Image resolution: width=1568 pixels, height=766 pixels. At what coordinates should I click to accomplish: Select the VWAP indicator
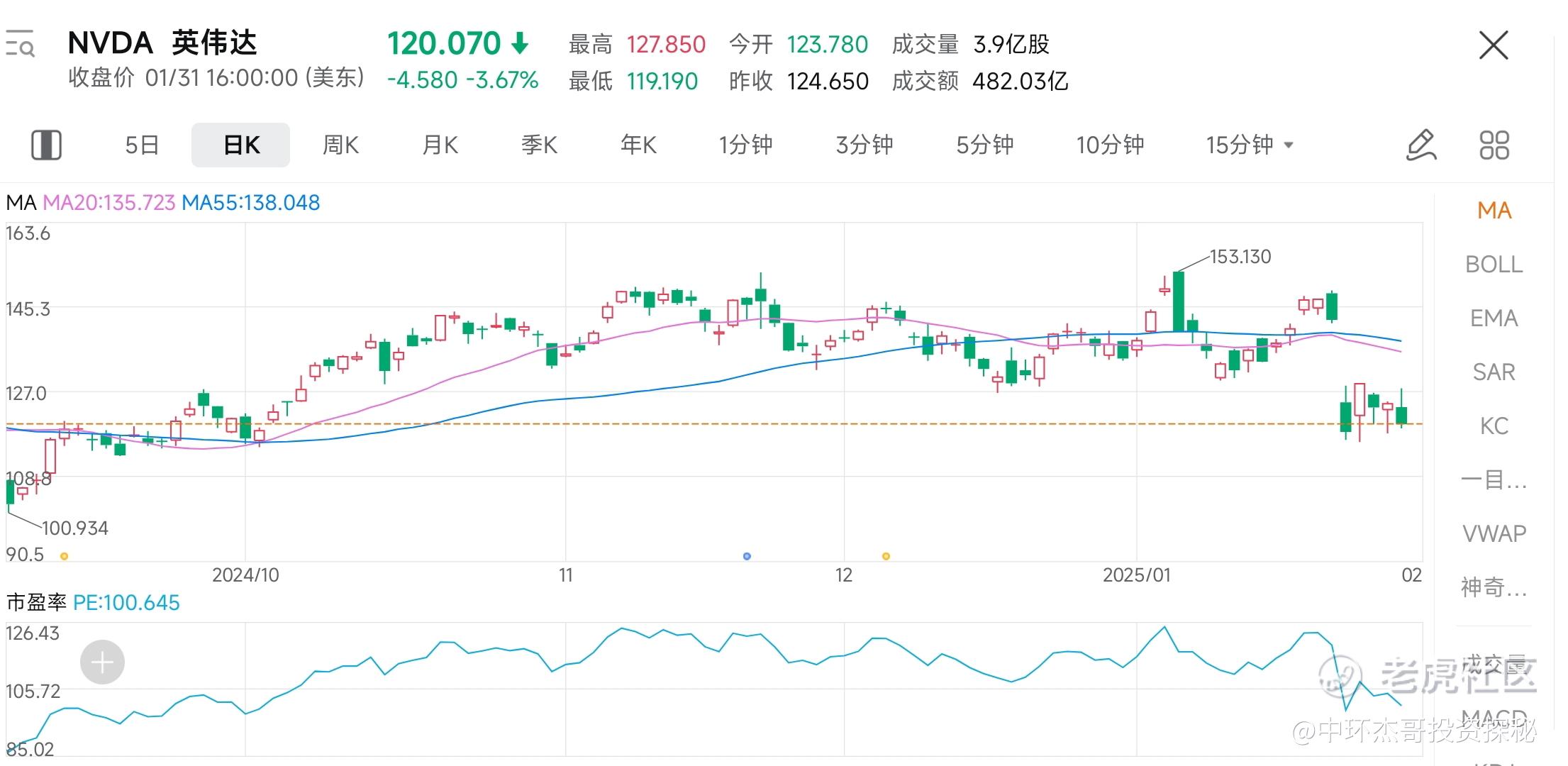point(1494,533)
